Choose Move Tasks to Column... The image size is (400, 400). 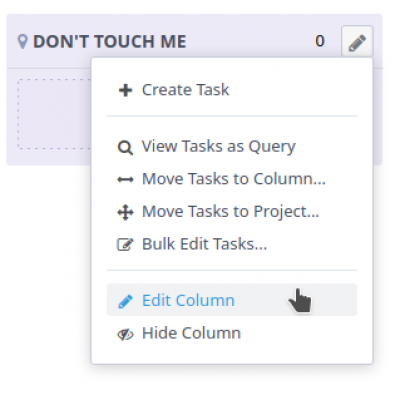tap(232, 179)
